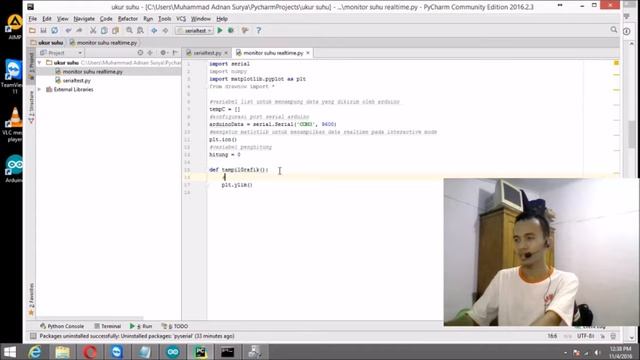Click the Redo arrow icon
Screen dimensions: 640x360
(79, 31)
